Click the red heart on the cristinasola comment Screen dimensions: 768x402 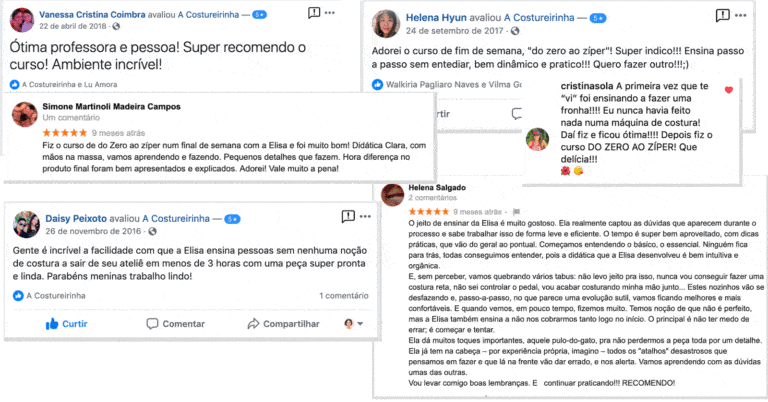(x=728, y=90)
